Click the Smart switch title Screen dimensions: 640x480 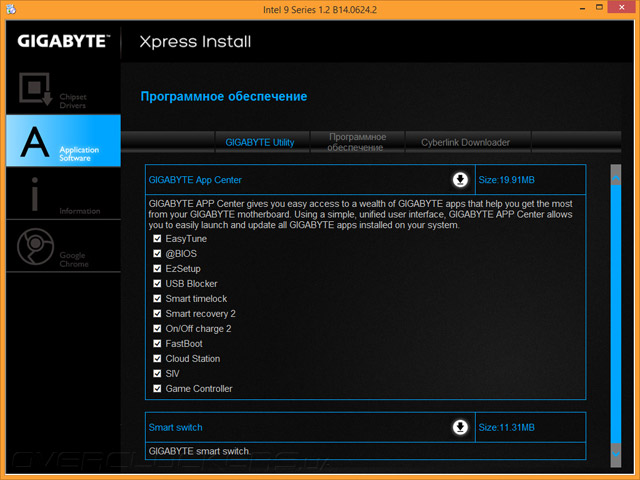176,427
